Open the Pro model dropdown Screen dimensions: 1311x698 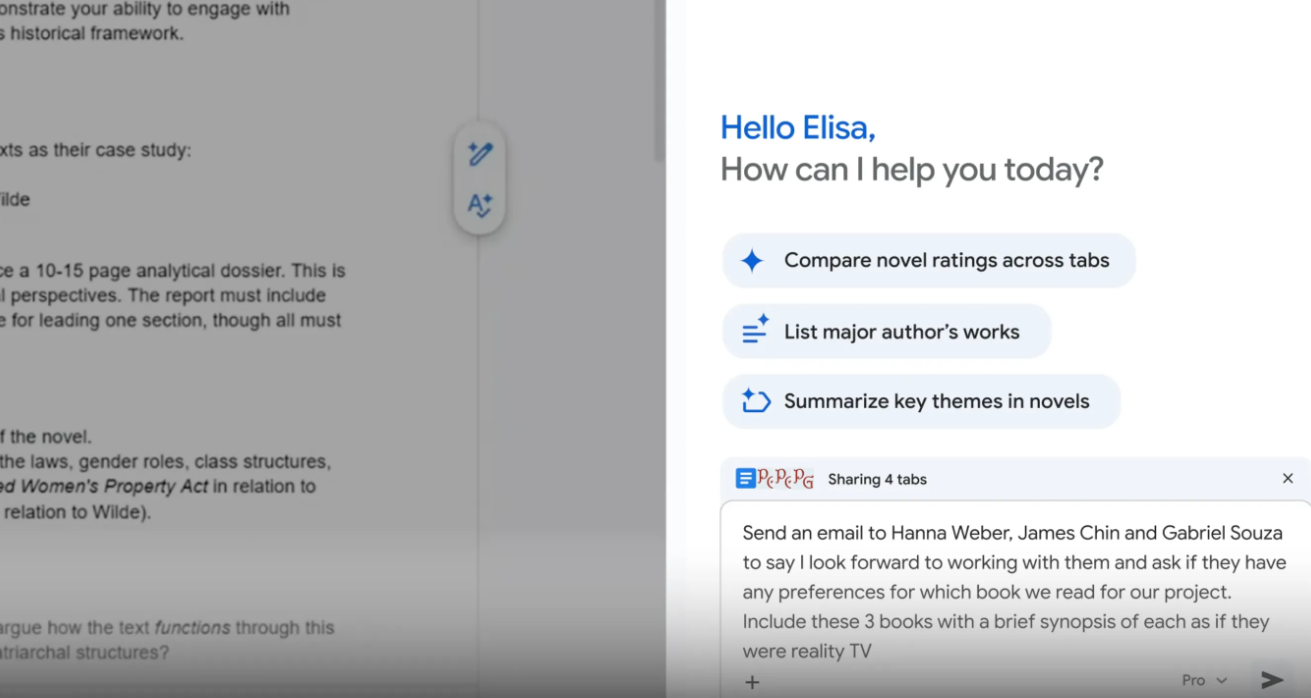(x=1204, y=680)
